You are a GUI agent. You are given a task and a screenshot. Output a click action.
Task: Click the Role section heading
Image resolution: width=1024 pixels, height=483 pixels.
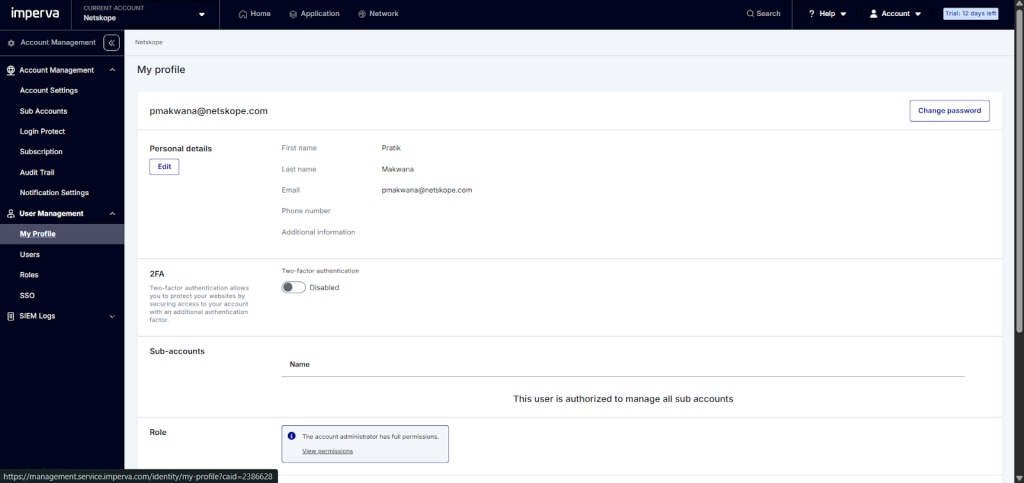click(x=158, y=431)
